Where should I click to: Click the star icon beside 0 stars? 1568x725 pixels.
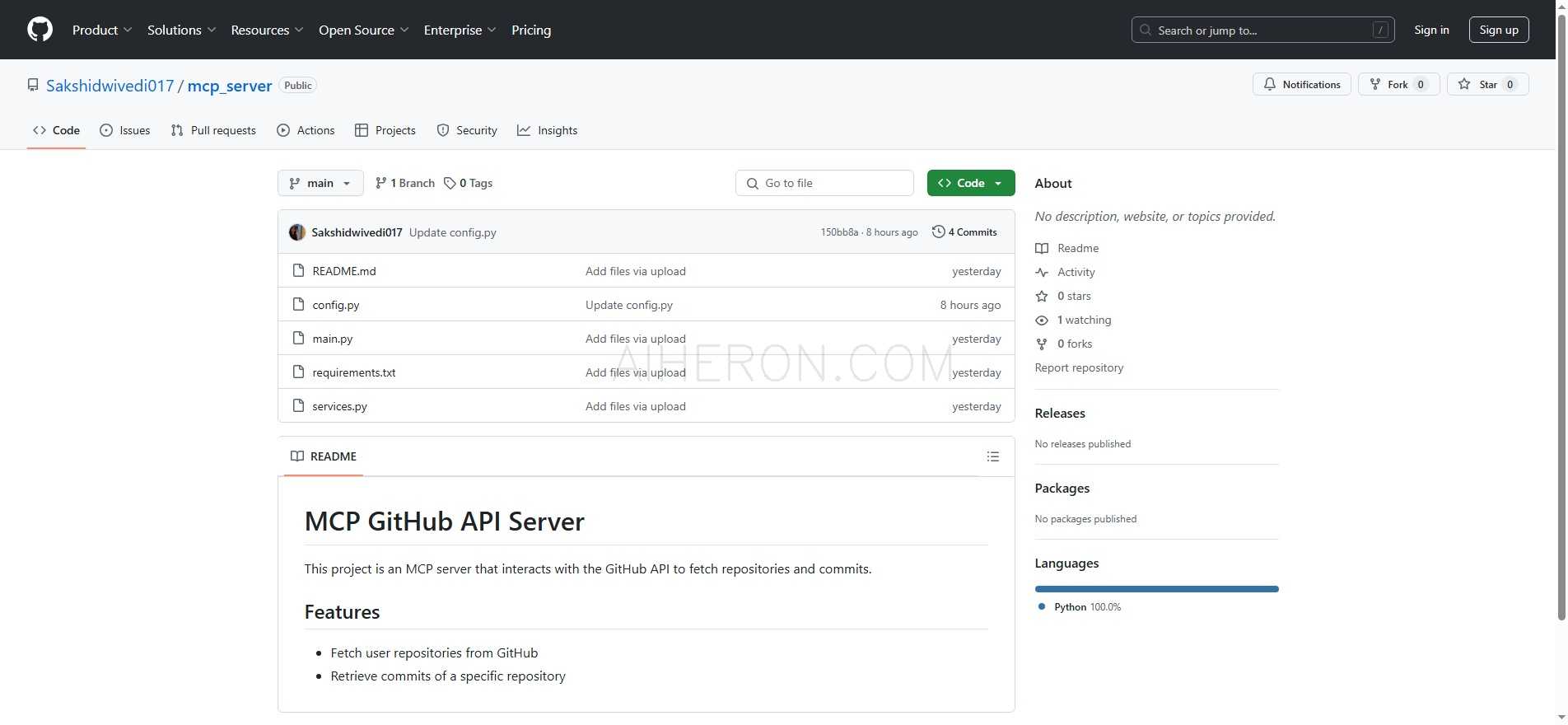(x=1042, y=296)
